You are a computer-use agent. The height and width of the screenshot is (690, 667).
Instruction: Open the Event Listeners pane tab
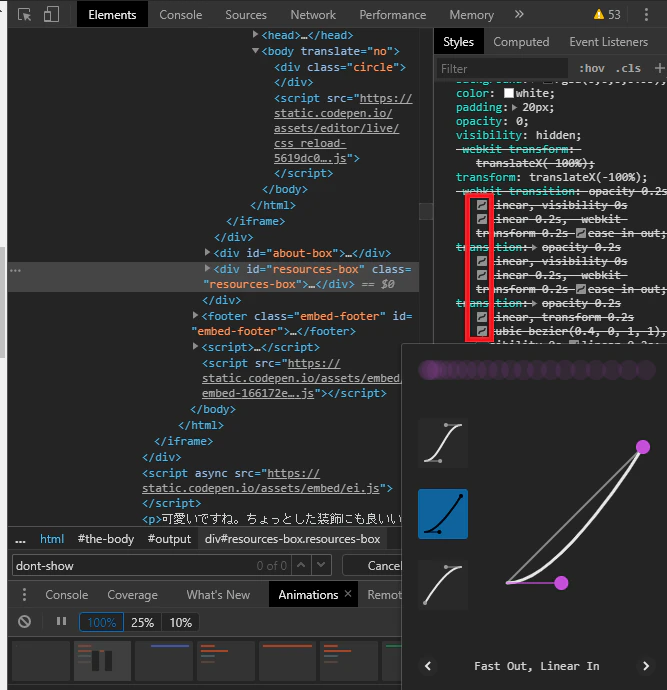608,42
